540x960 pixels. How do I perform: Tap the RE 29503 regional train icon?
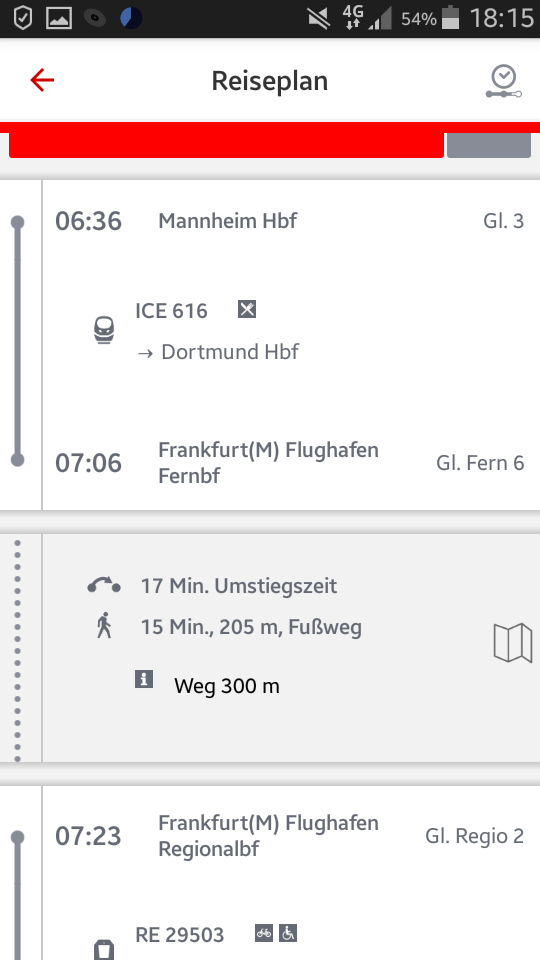tap(104, 950)
